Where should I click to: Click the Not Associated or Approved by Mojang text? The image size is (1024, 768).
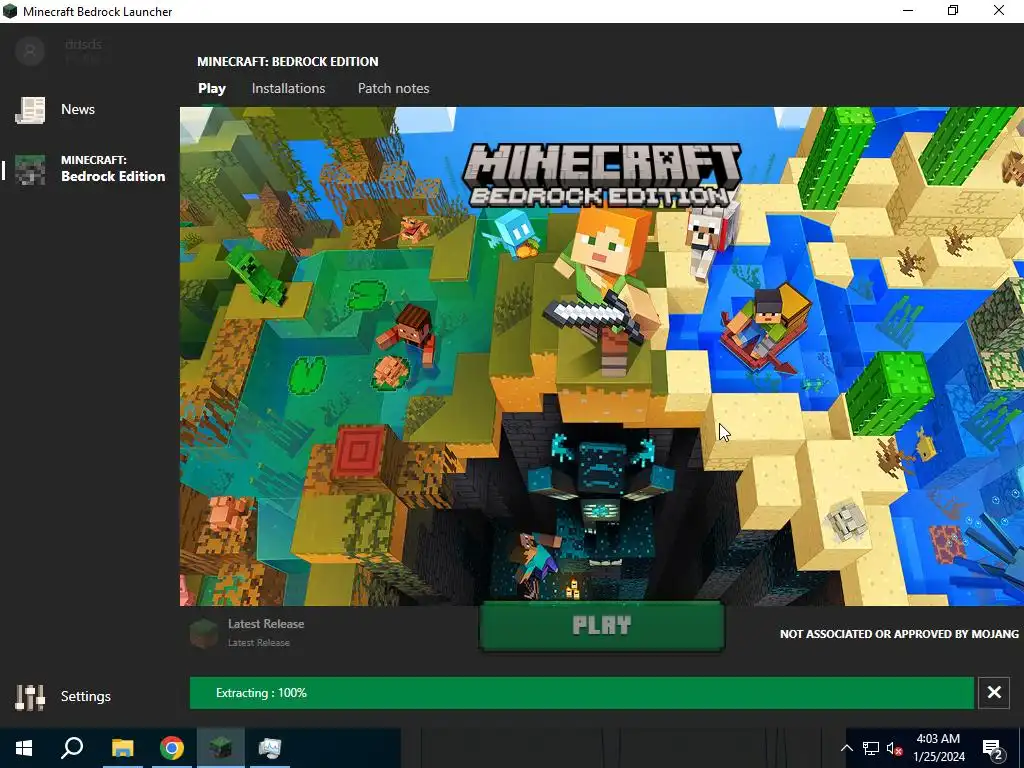coord(899,633)
